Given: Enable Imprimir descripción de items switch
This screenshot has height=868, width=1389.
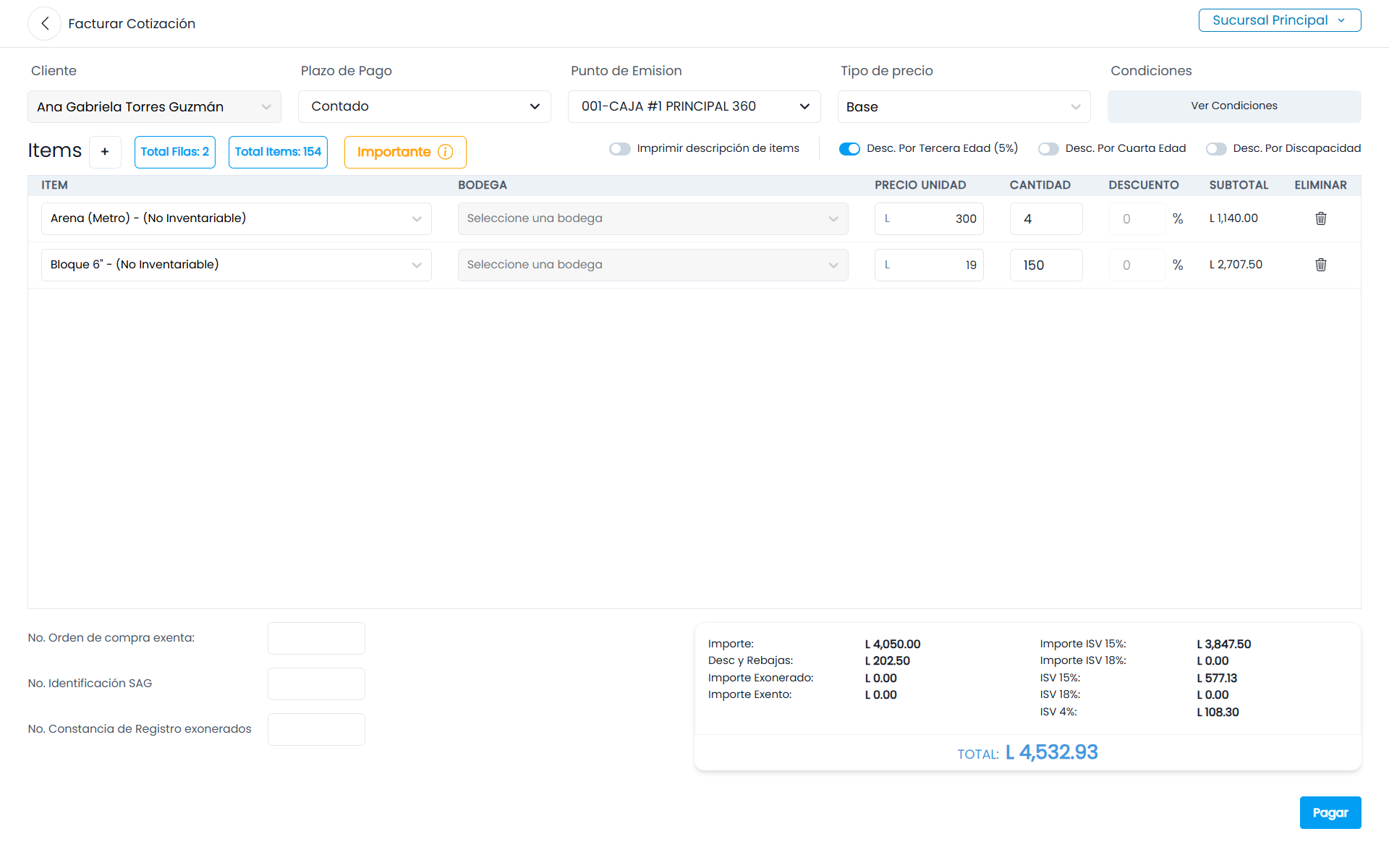Looking at the screenshot, I should pos(620,148).
